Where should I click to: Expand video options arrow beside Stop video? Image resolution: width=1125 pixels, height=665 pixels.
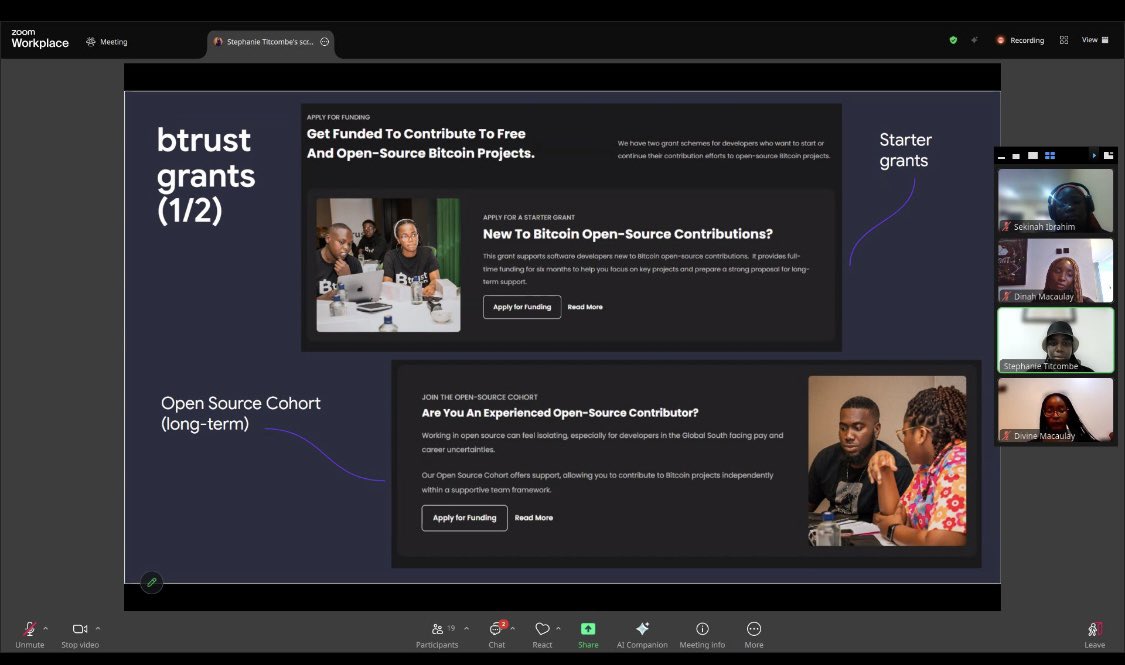click(x=98, y=628)
